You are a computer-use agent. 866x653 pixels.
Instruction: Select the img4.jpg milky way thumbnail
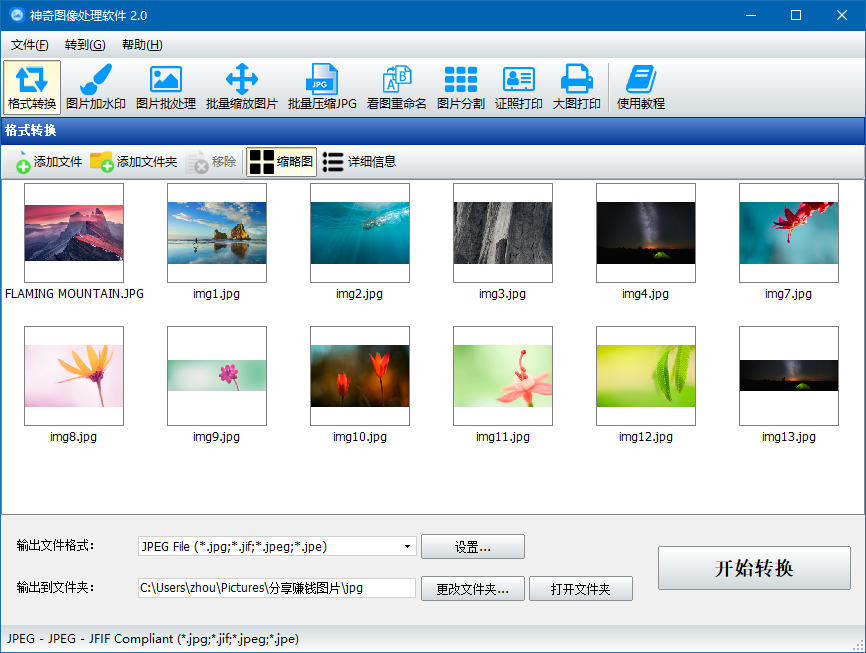(x=646, y=233)
